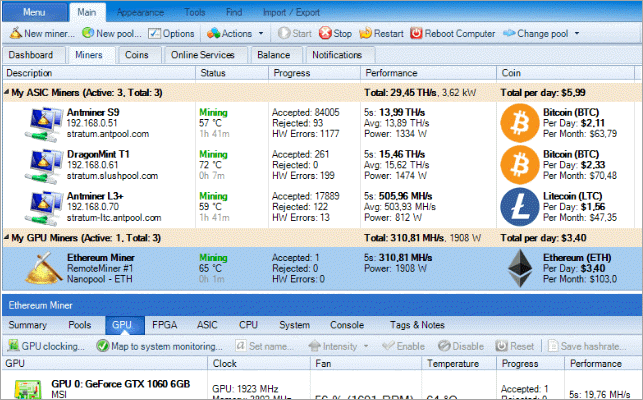Viewport: 643px width, 400px height.
Task: Open the Menu button
Action: [x=34, y=12]
